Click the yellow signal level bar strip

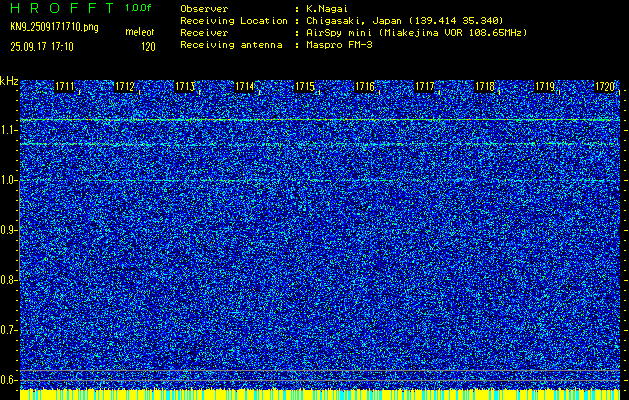point(320,394)
